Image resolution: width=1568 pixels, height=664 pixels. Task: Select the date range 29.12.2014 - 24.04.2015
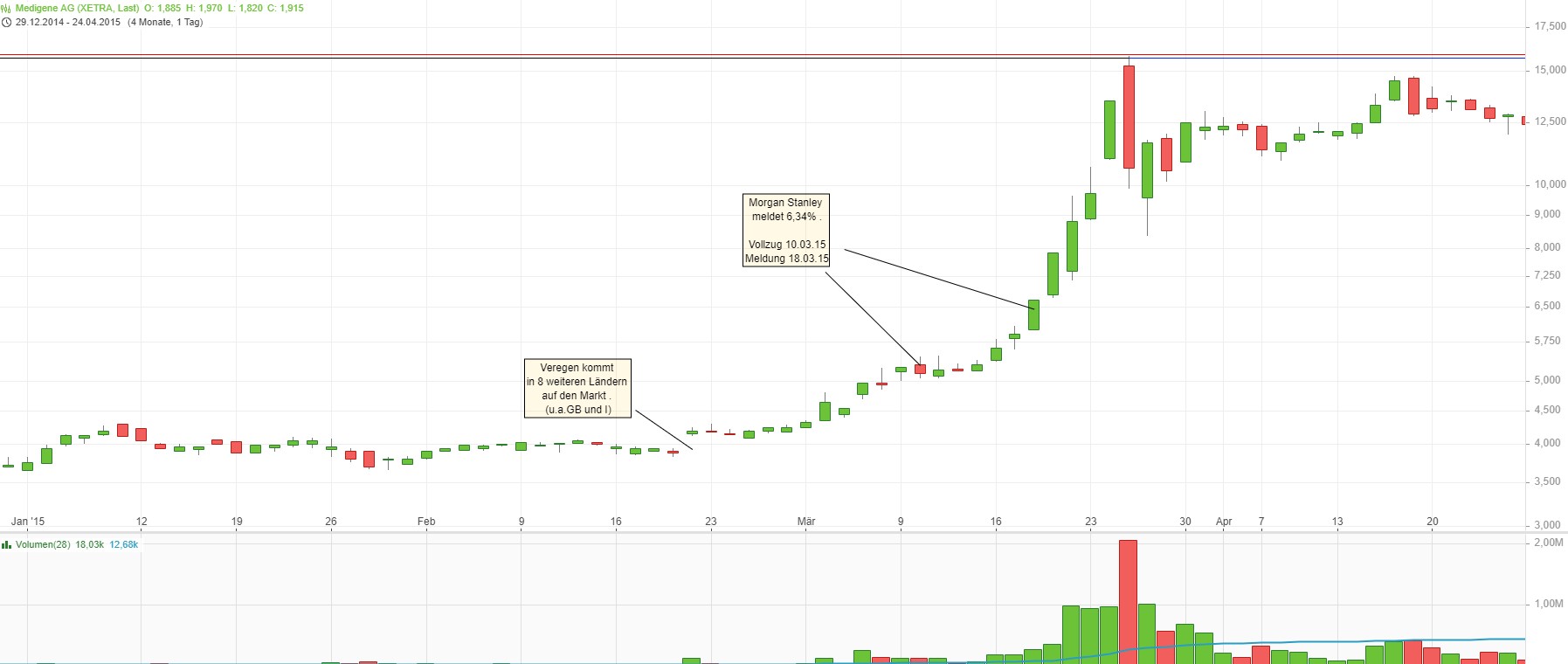(x=68, y=22)
